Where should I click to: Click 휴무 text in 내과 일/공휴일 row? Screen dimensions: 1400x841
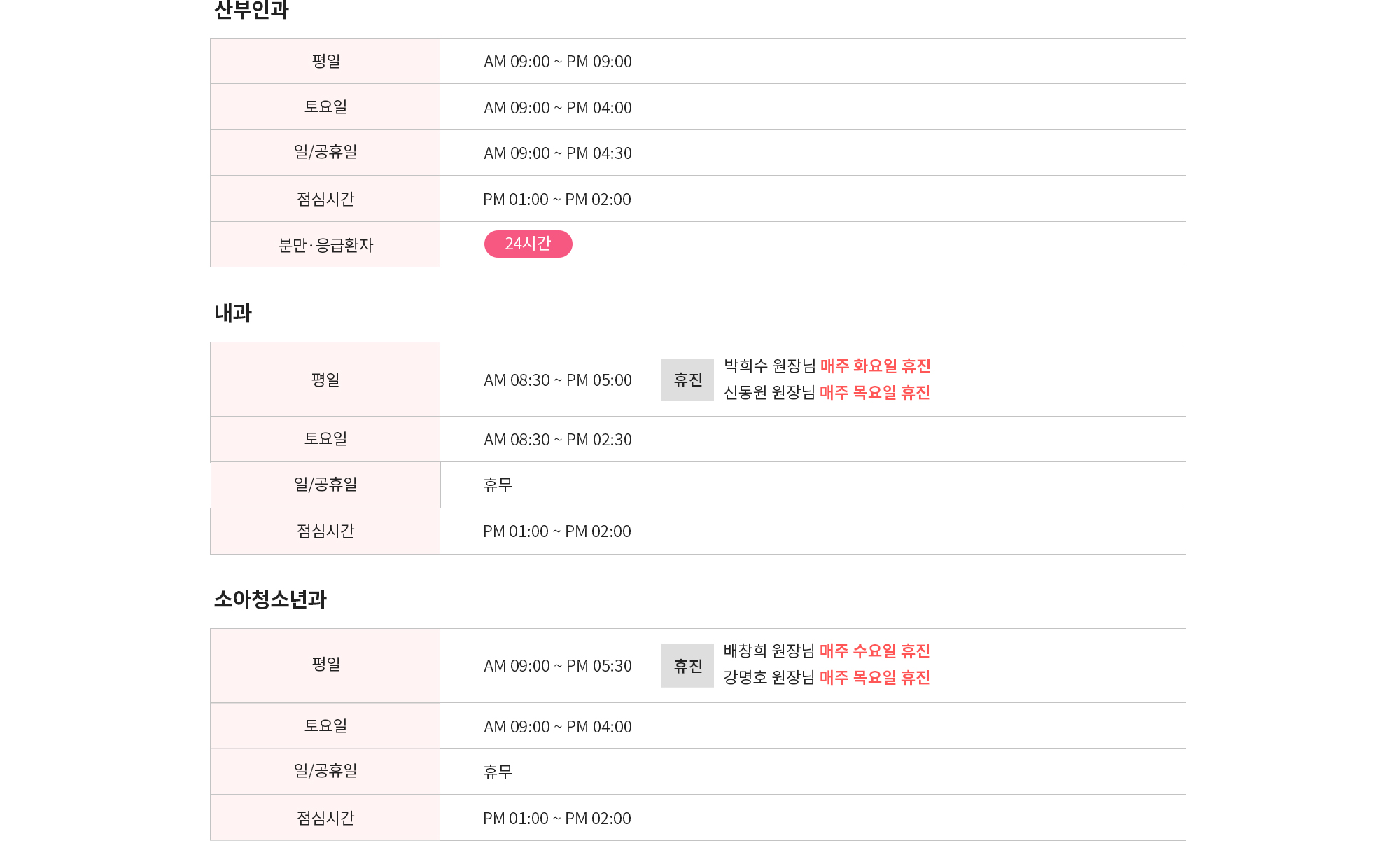pos(498,485)
